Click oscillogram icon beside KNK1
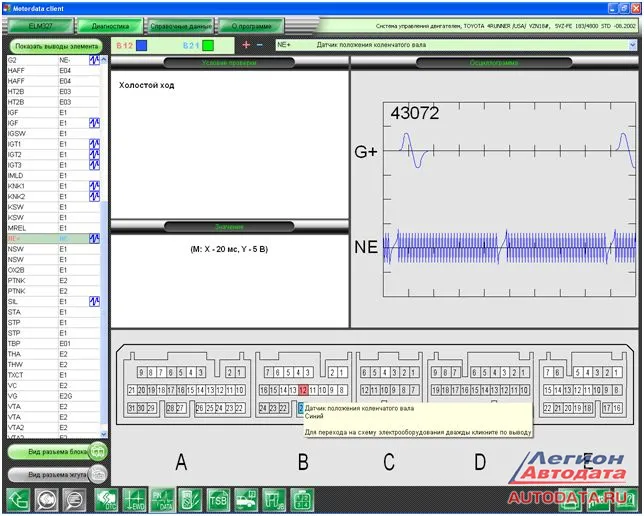Image resolution: width=644 pixels, height=516 pixels. click(94, 186)
